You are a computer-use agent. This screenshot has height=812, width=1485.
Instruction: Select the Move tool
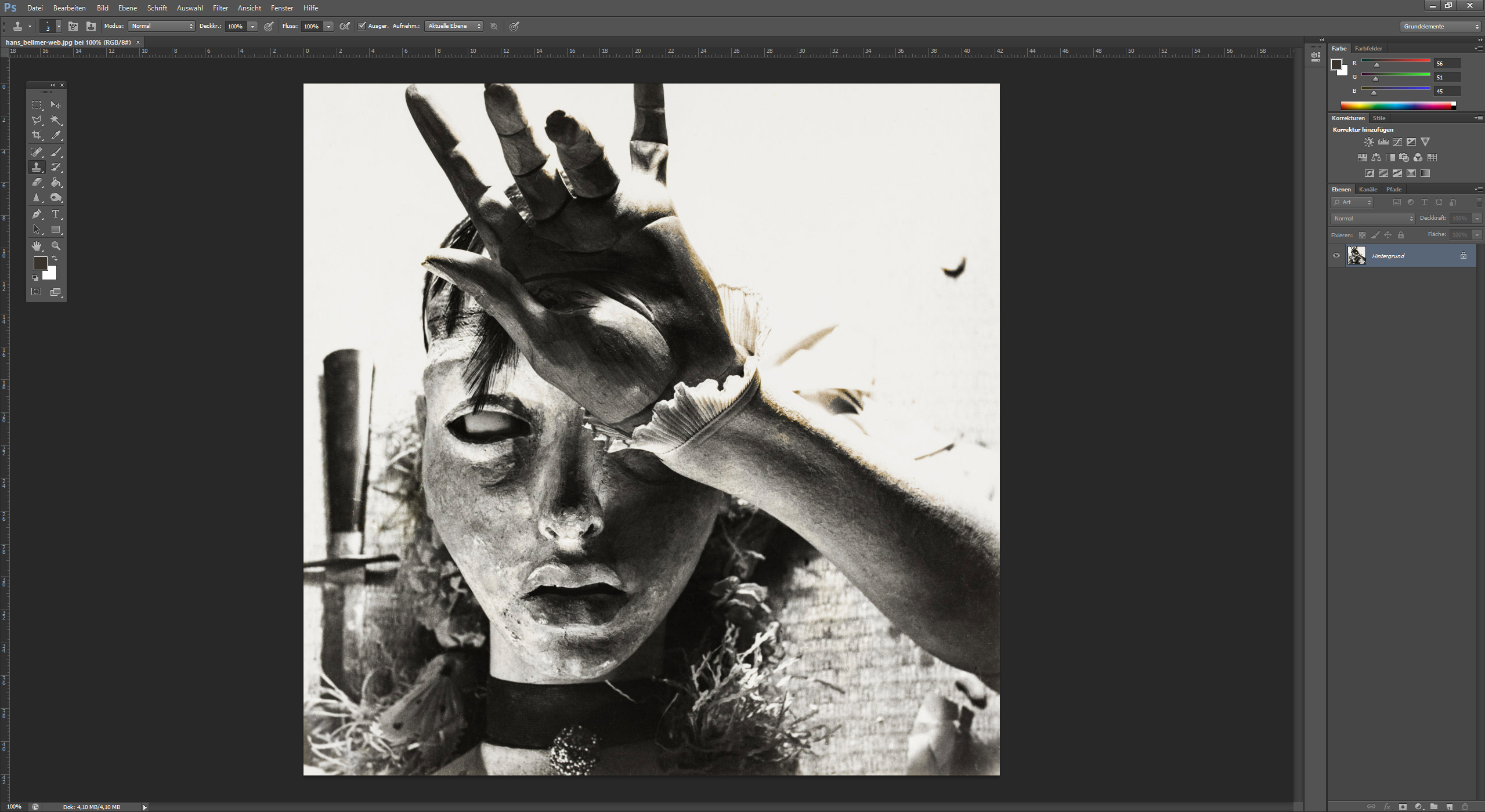click(x=56, y=105)
